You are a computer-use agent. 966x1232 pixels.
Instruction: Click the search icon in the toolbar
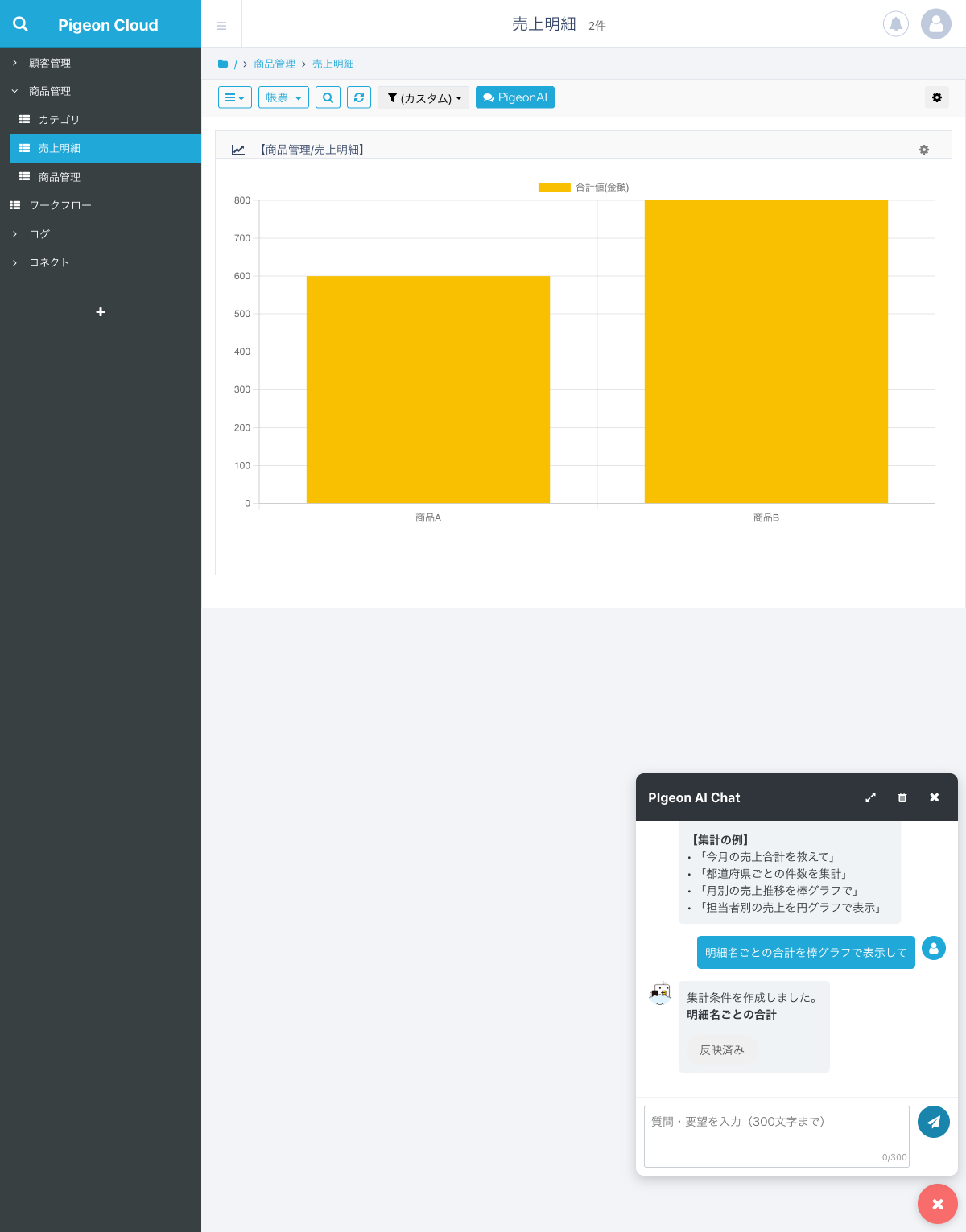click(x=328, y=97)
